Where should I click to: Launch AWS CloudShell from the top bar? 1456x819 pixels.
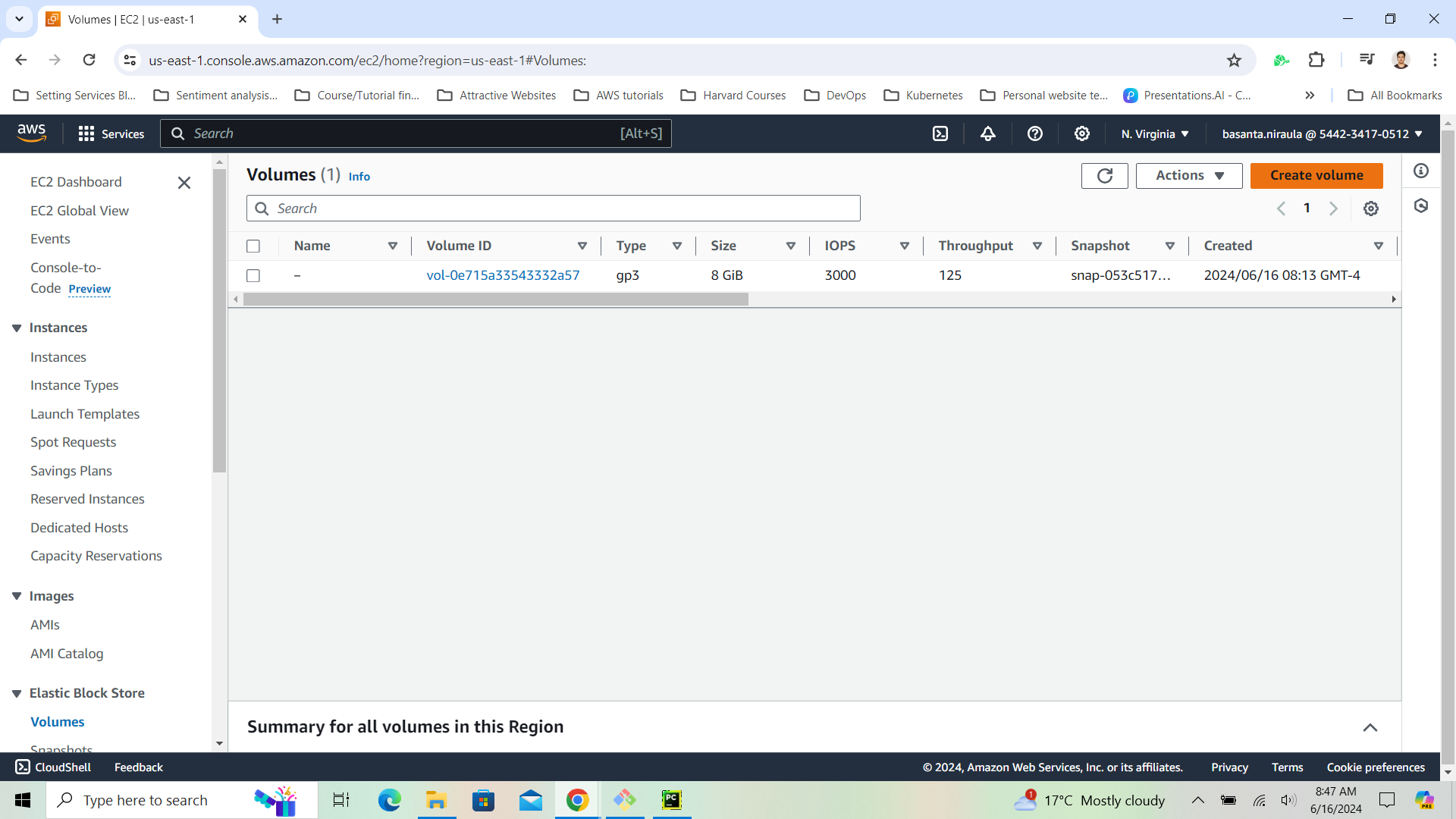940,133
